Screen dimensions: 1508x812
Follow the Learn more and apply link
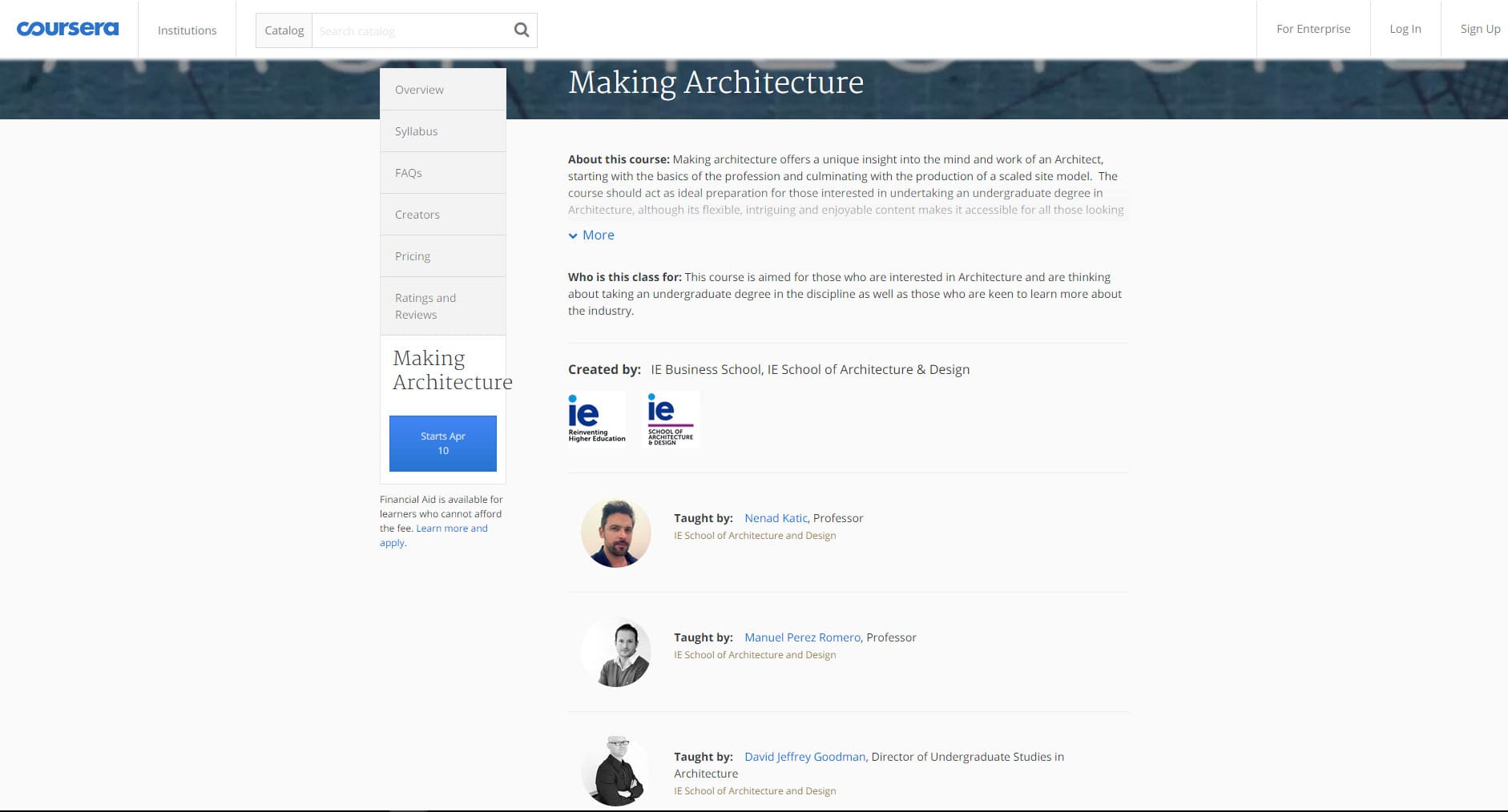tap(433, 536)
